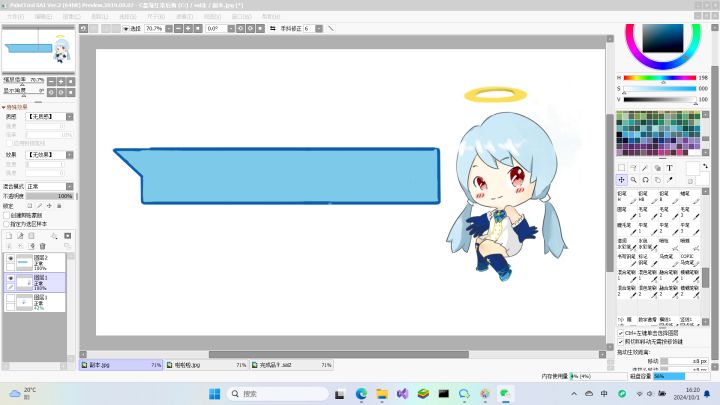Show the hidden 42% opacity layer

pos(10,298)
